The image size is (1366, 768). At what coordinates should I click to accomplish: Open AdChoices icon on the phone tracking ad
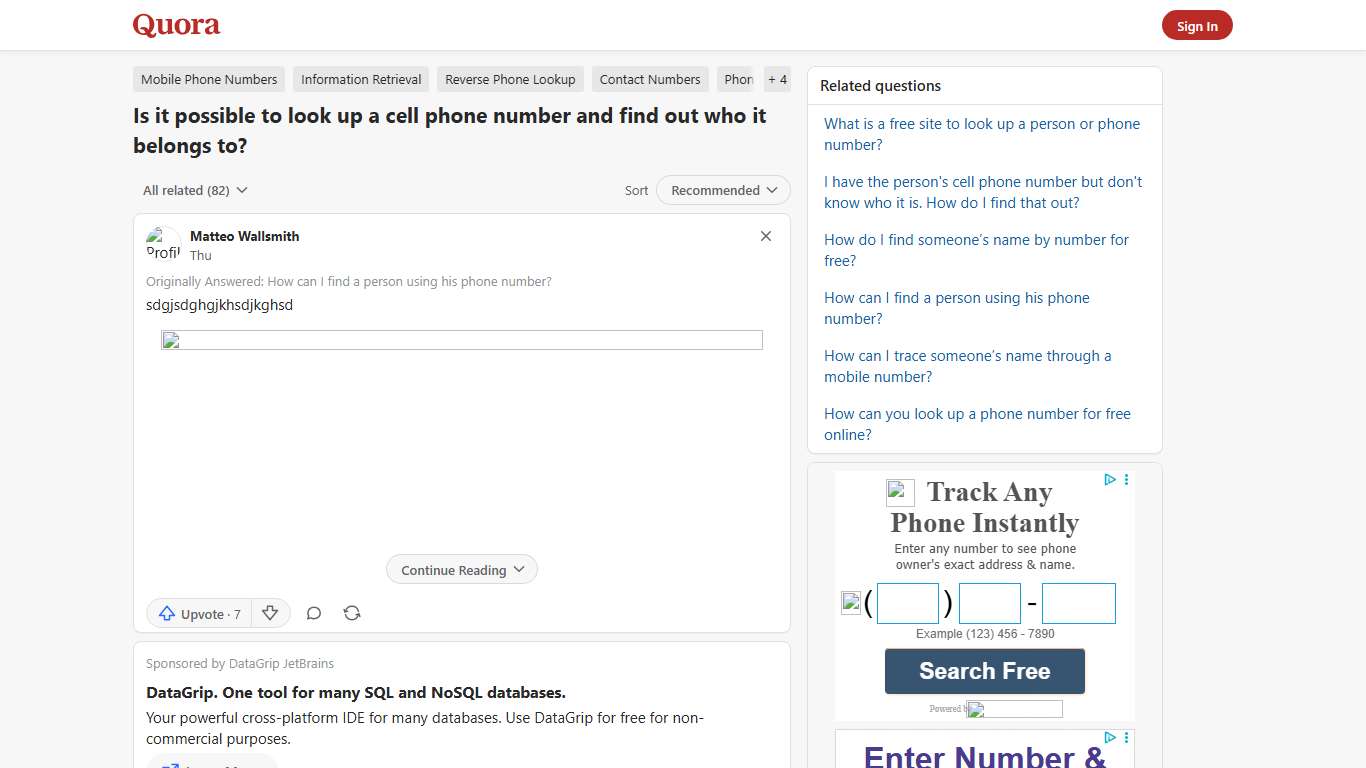tap(1109, 480)
